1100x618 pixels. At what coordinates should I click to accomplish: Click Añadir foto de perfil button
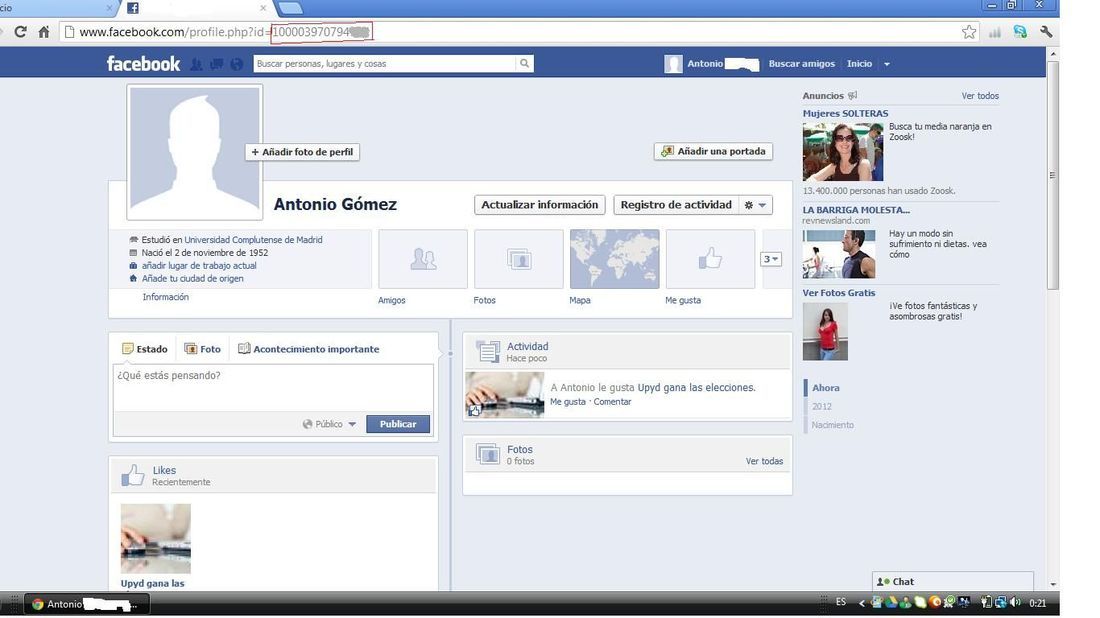tap(302, 152)
